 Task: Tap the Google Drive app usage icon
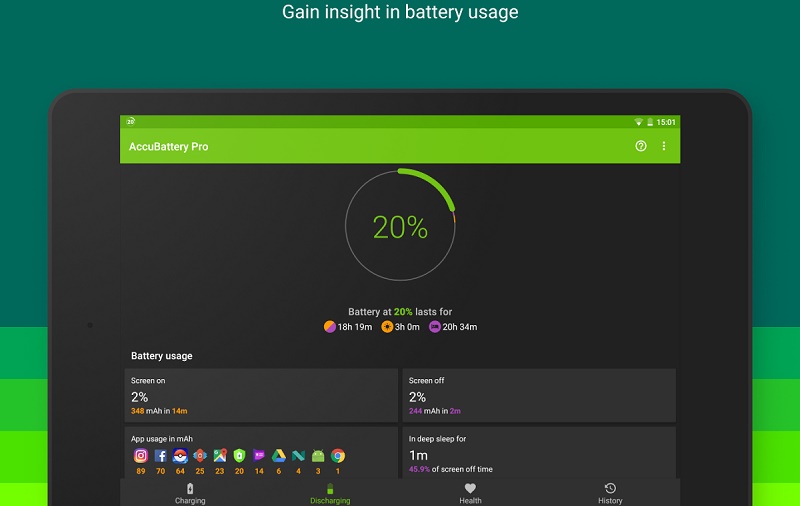tap(279, 456)
